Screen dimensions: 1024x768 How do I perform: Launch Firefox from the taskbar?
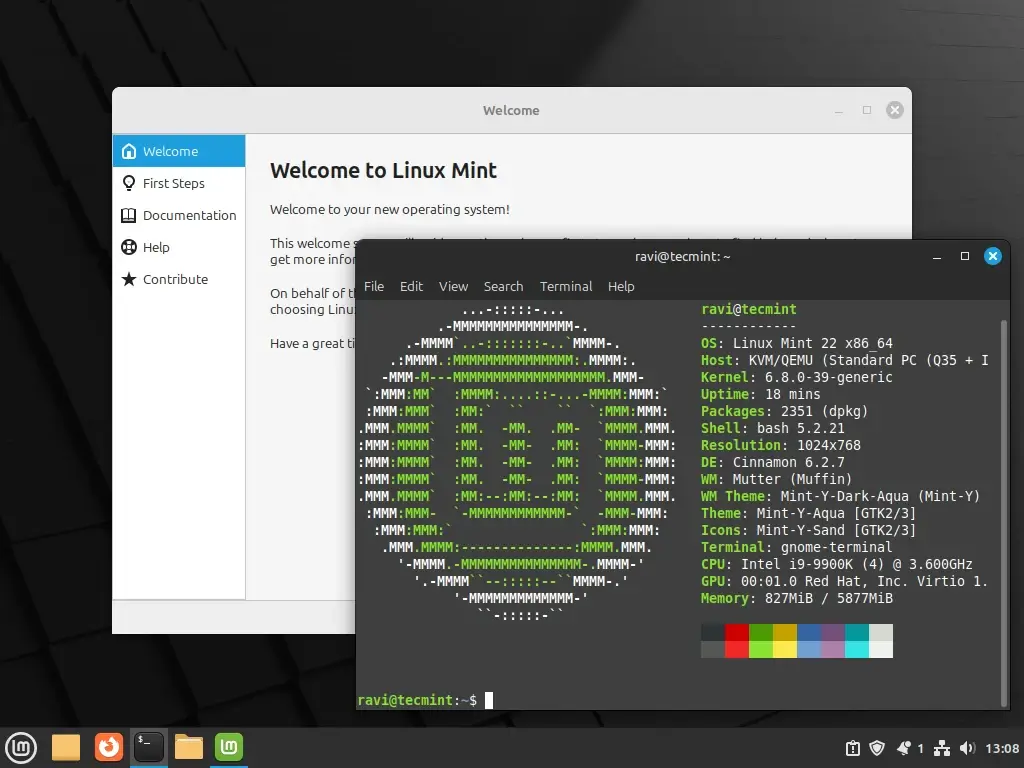pos(108,747)
